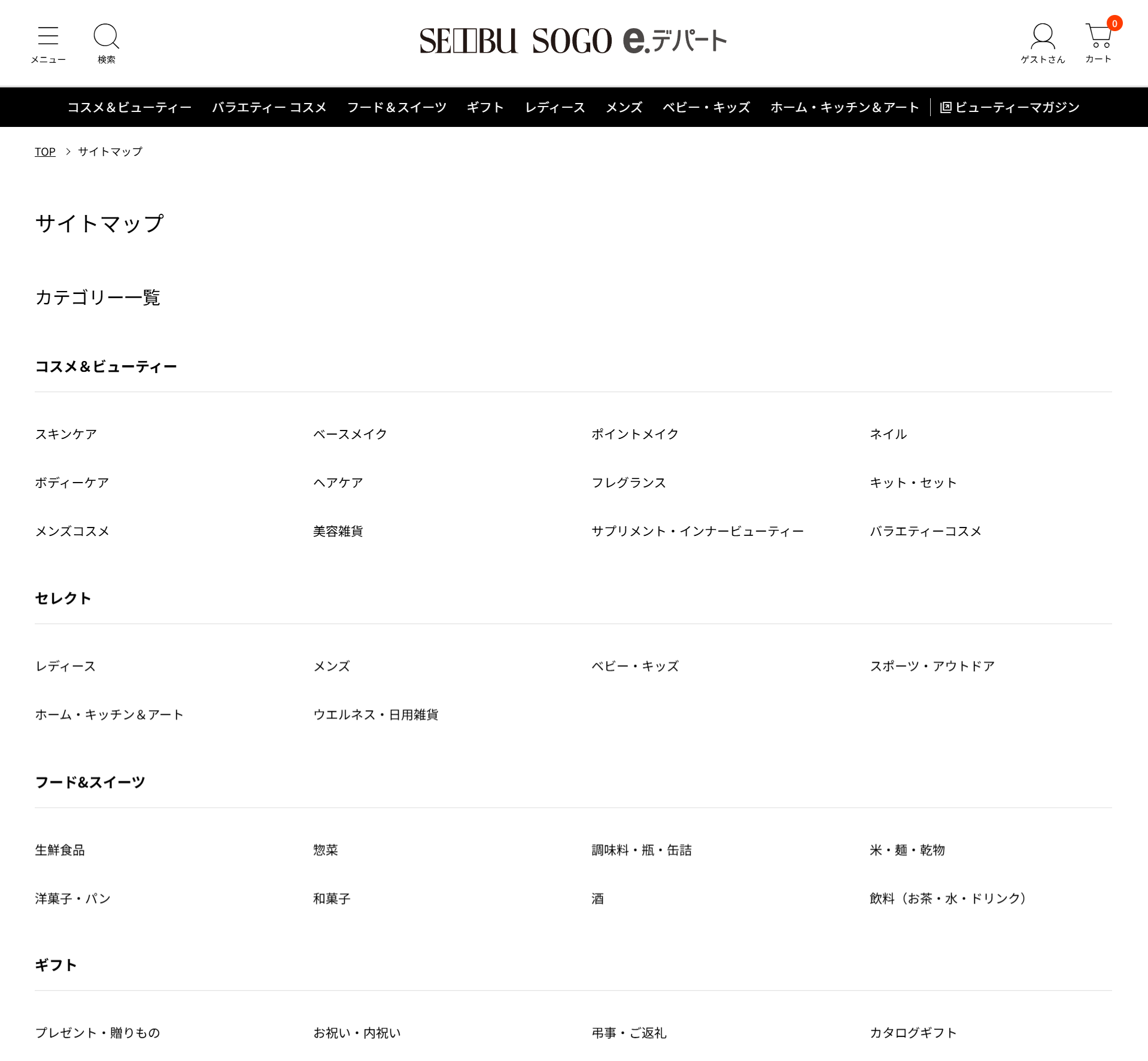Open the お祝い・内祝い gift category
The image size is (1148, 1061).
coord(357,1032)
